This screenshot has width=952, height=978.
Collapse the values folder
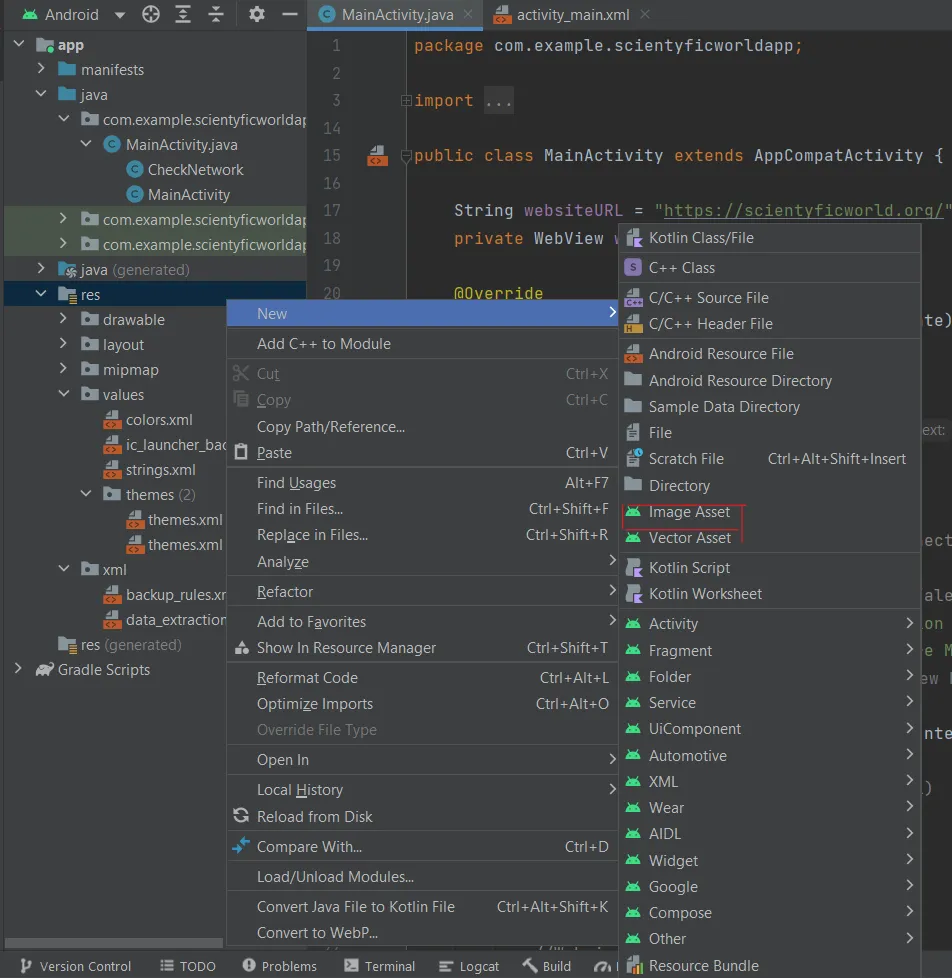pyautogui.click(x=64, y=394)
